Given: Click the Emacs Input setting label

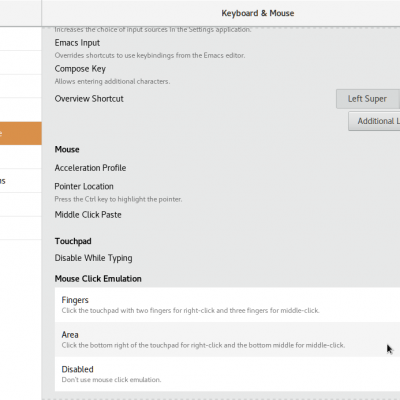Looking at the screenshot, I should pyautogui.click(x=77, y=43).
